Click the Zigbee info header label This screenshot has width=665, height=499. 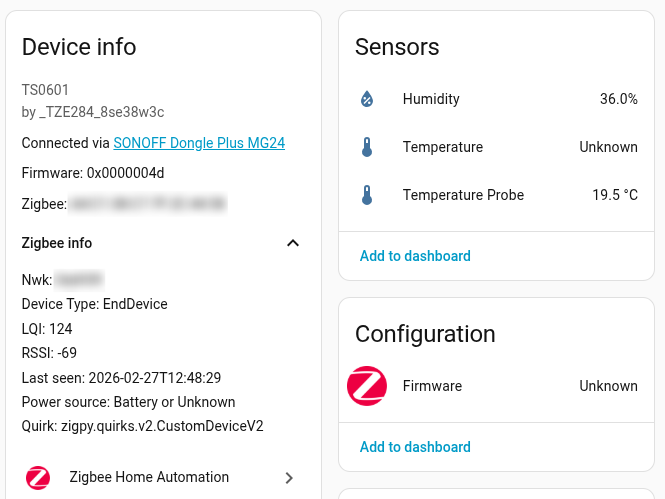[x=57, y=243]
